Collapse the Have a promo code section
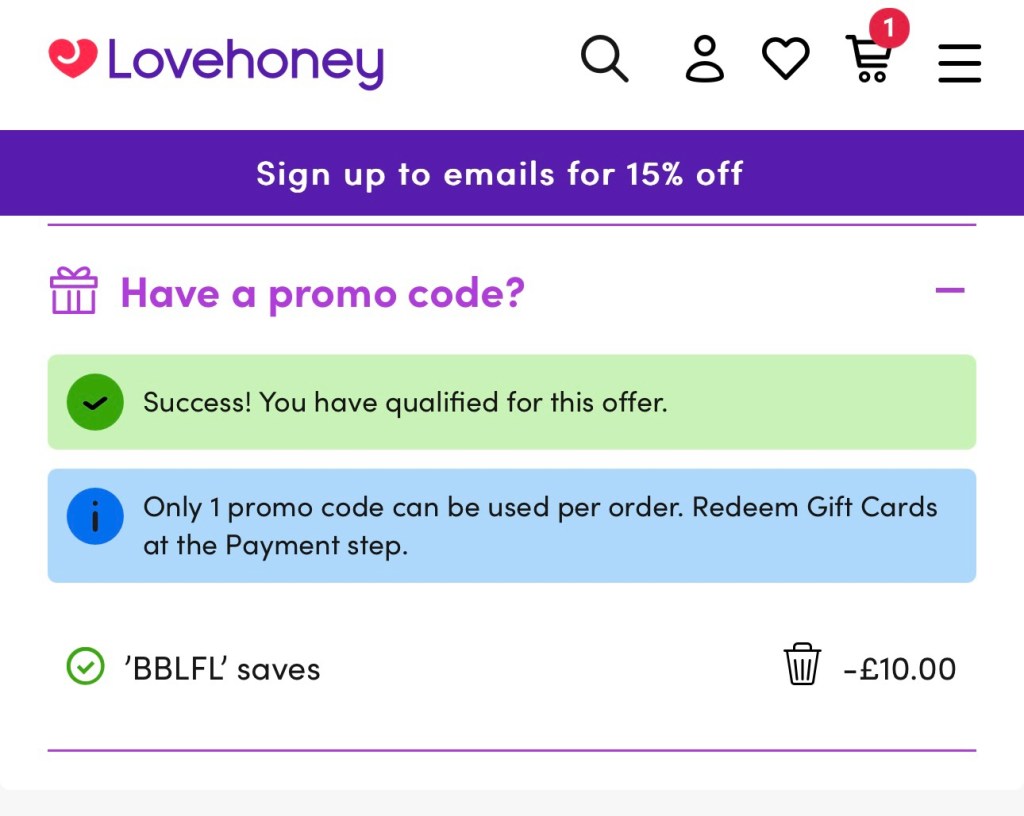This screenshot has height=816, width=1024. (948, 290)
